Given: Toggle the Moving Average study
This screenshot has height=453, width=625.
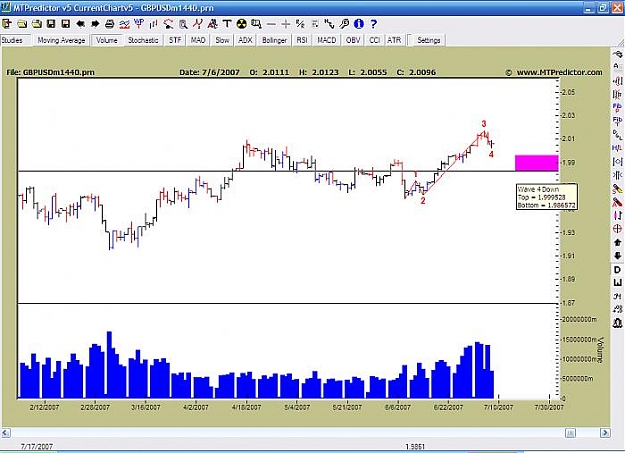Looking at the screenshot, I should coord(61,40).
